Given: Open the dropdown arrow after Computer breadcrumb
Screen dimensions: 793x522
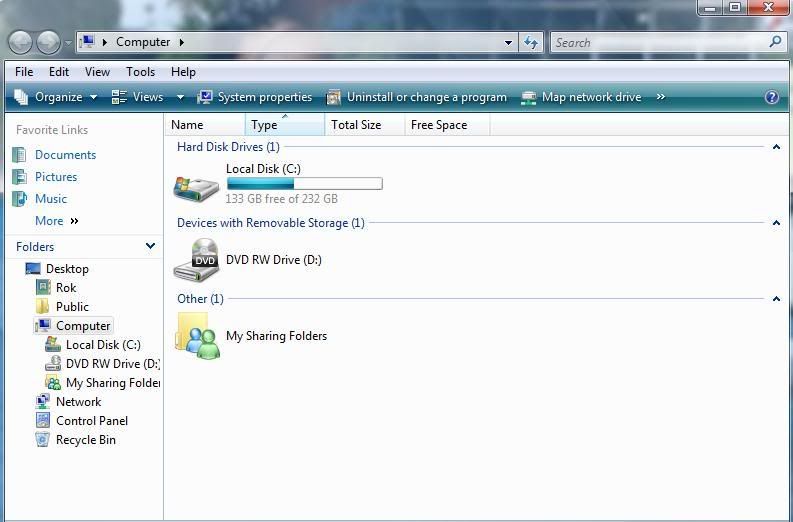Looking at the screenshot, I should pyautogui.click(x=182, y=42).
